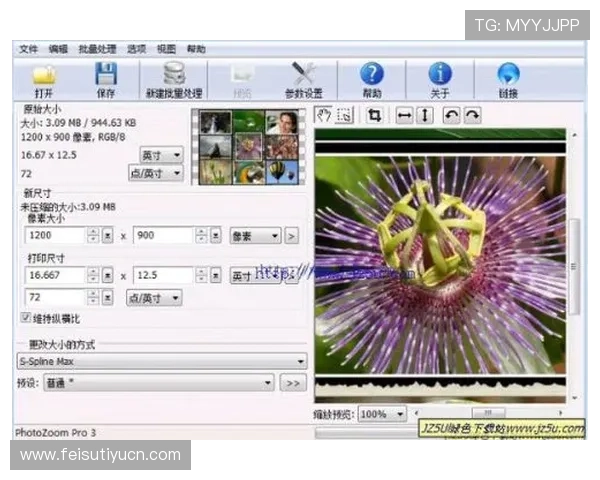
Task: Open the 选项 menu
Action: pyautogui.click(x=137, y=49)
